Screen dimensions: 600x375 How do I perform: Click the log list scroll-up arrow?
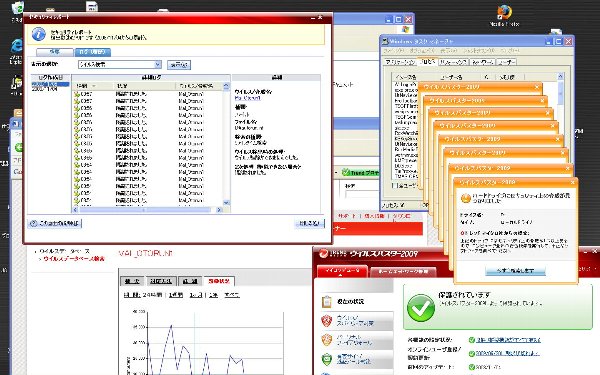pyautogui.click(x=226, y=86)
